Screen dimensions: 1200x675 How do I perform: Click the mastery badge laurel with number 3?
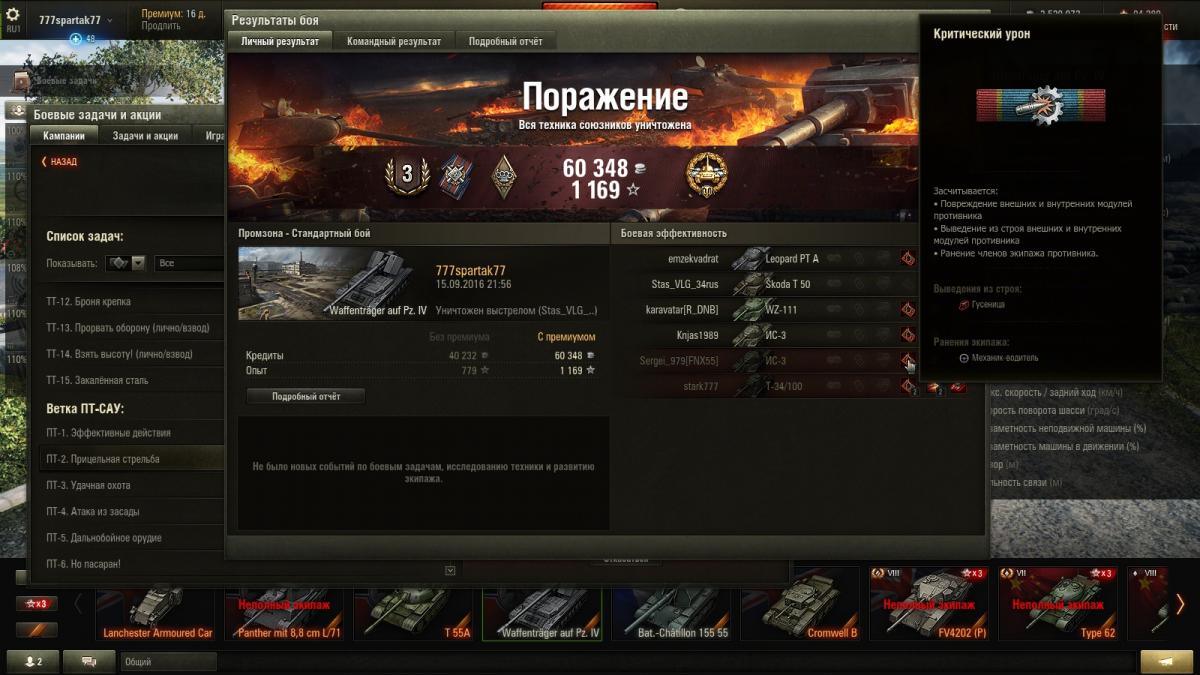407,175
